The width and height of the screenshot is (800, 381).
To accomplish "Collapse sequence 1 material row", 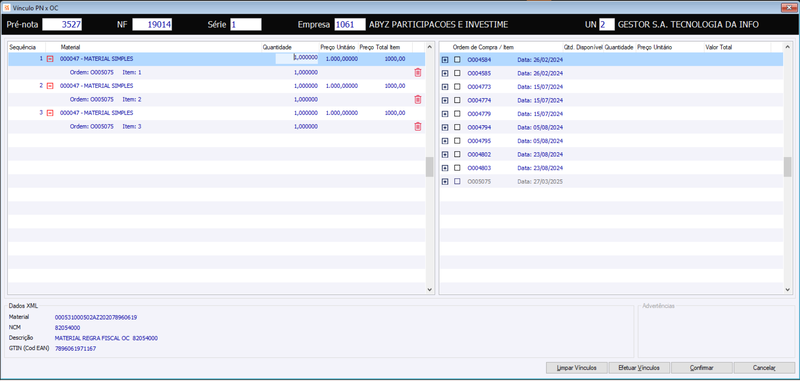I will (x=50, y=59).
